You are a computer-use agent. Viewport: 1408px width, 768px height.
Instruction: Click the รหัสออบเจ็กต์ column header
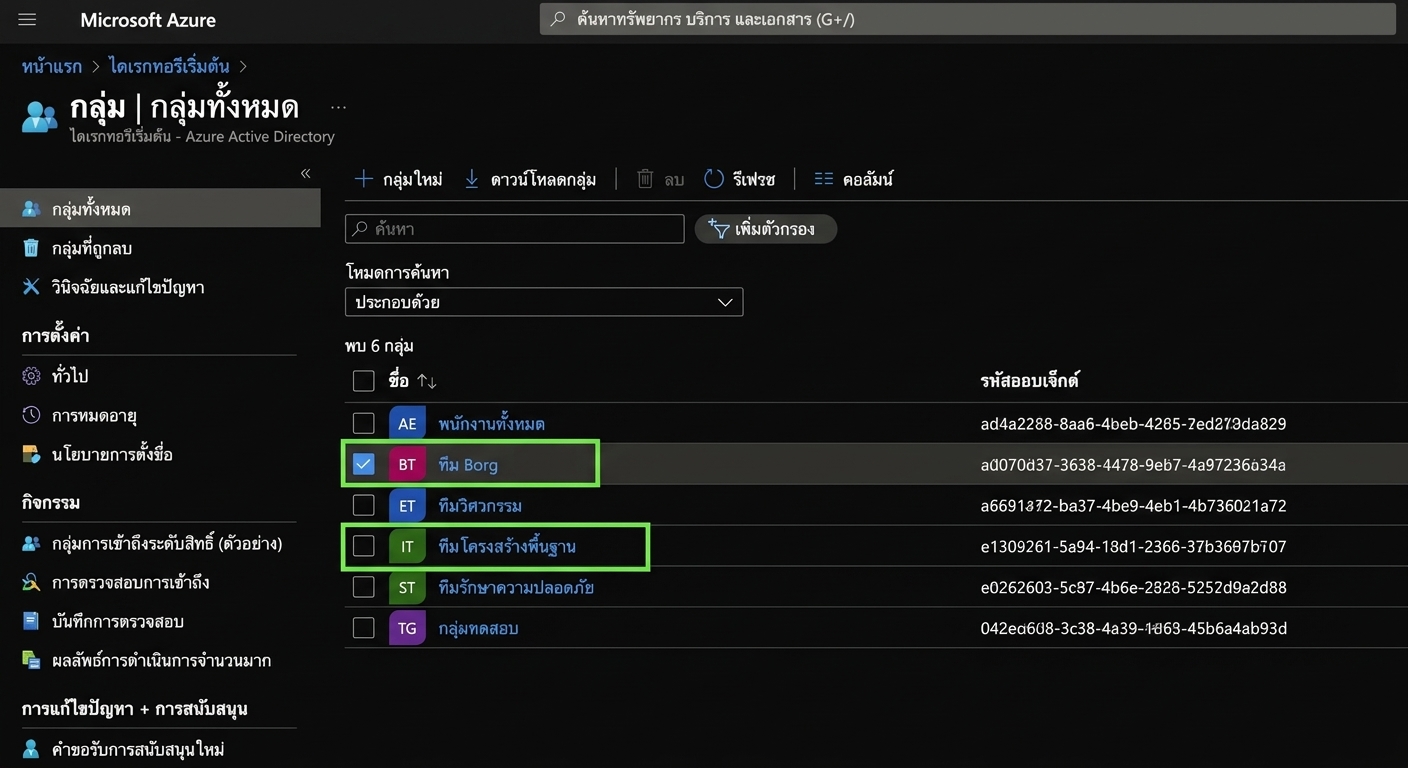coord(1029,381)
